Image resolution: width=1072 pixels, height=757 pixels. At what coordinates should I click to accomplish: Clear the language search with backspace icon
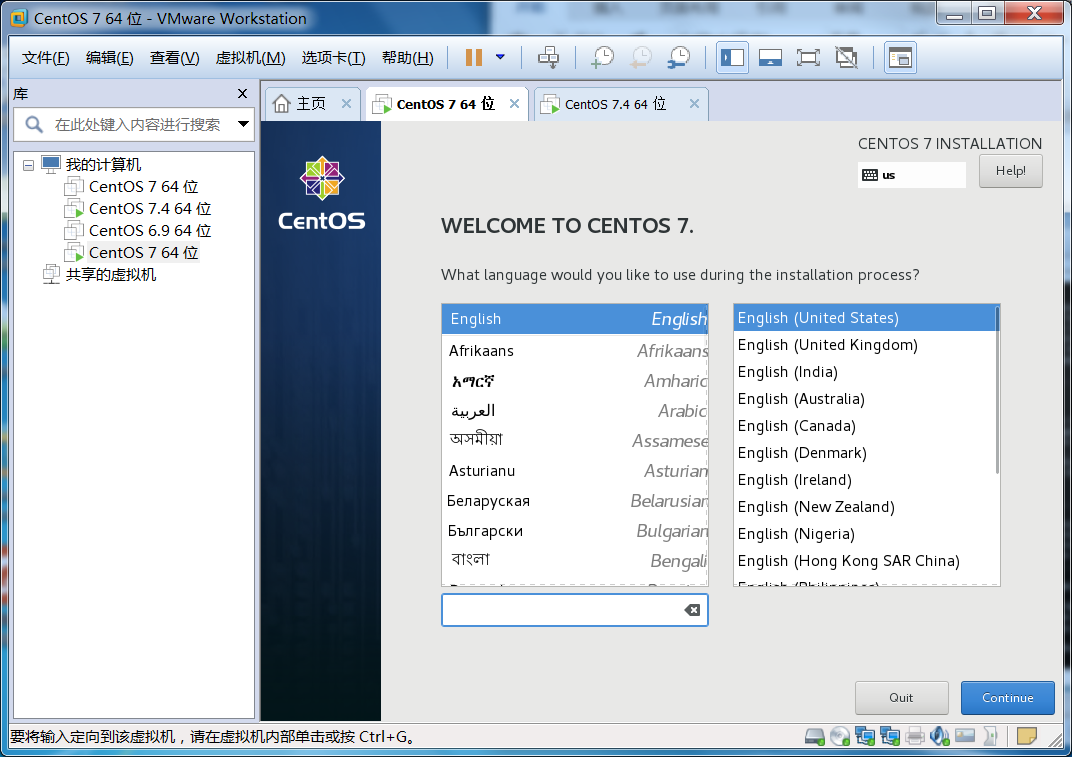pos(692,610)
